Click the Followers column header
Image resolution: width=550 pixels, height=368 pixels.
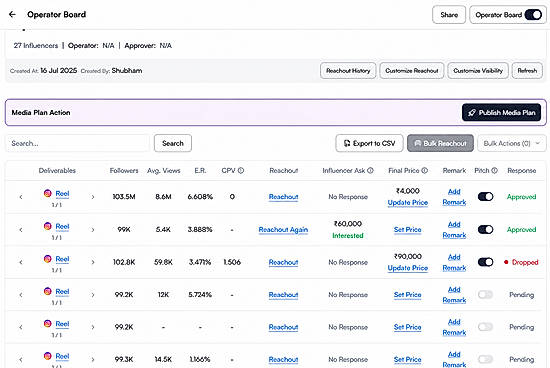(124, 170)
